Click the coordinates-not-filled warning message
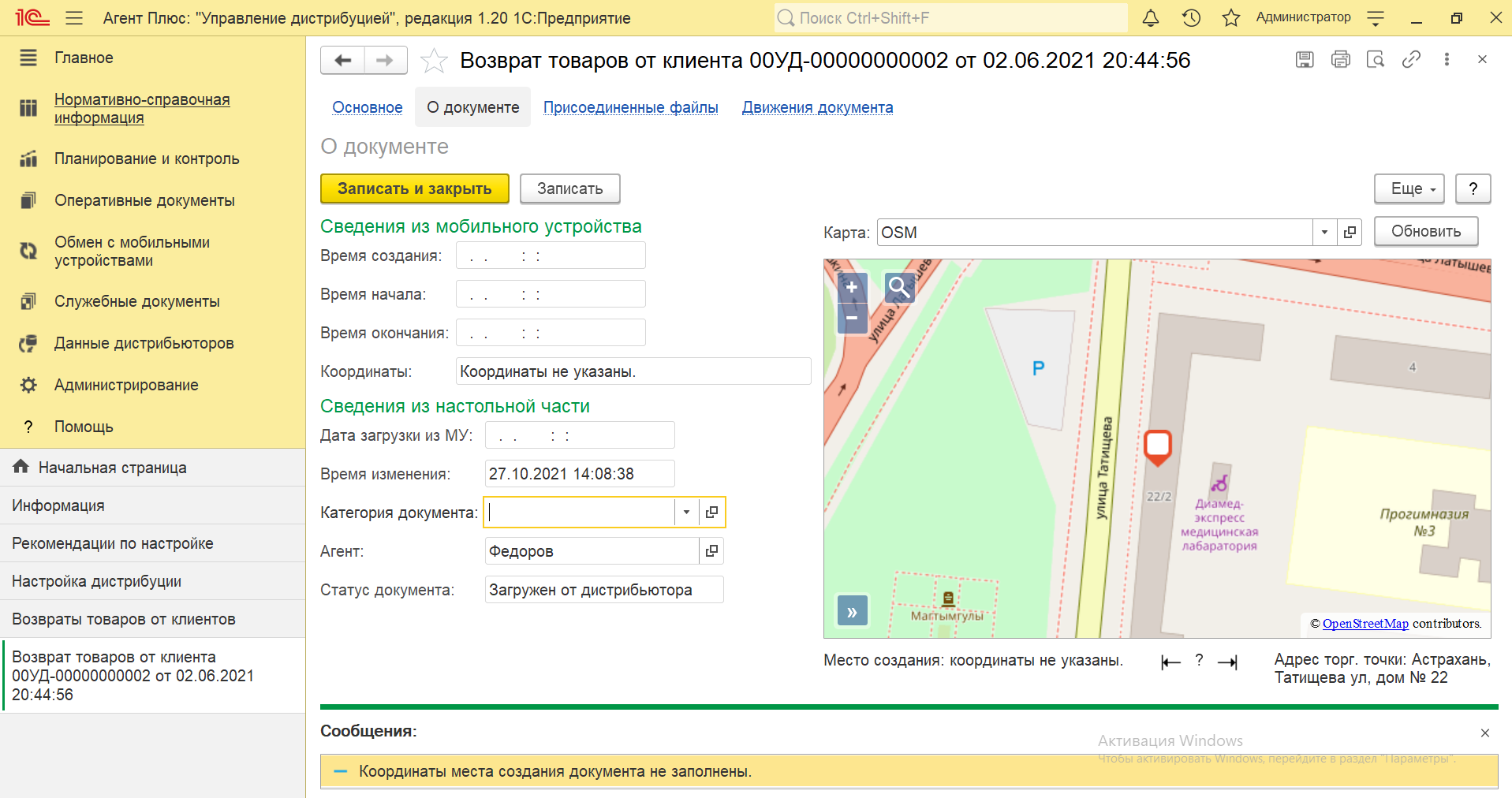1512x798 pixels. [909, 771]
